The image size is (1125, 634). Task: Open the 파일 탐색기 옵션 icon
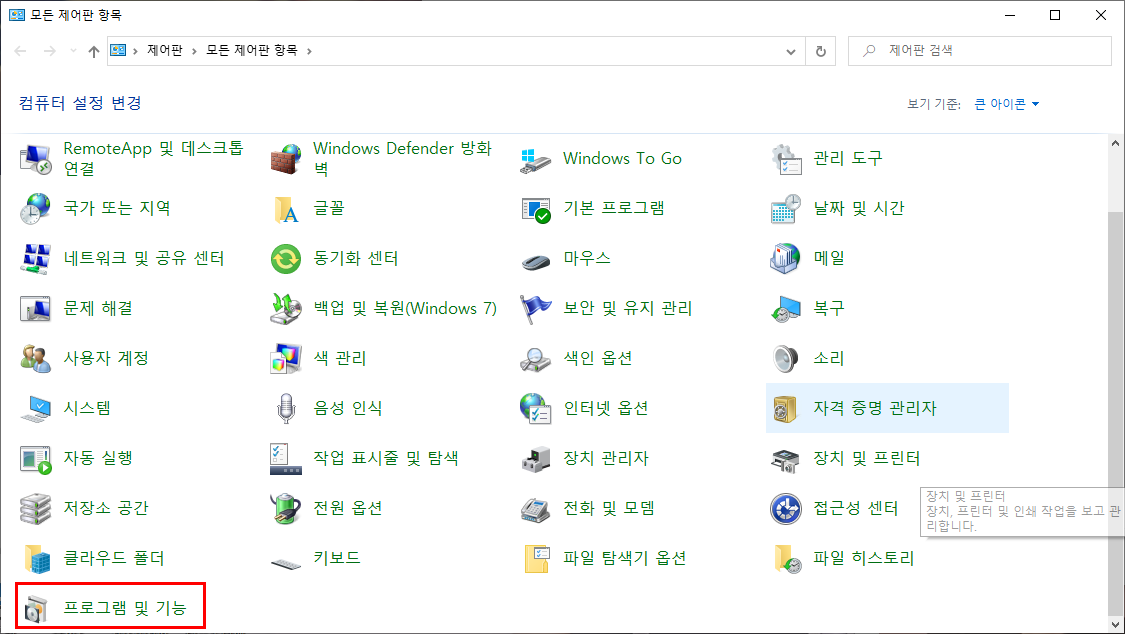click(535, 558)
